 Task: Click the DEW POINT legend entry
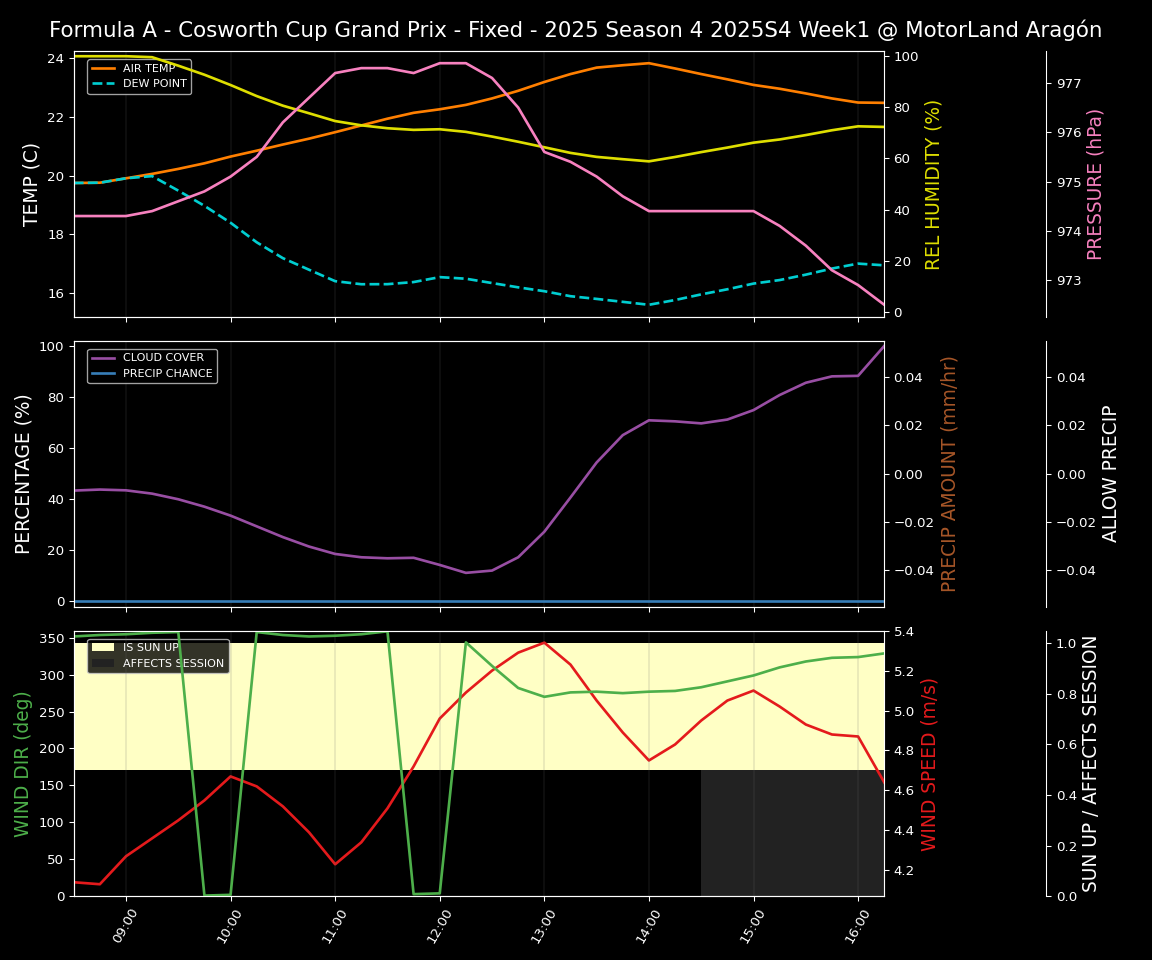point(154,84)
